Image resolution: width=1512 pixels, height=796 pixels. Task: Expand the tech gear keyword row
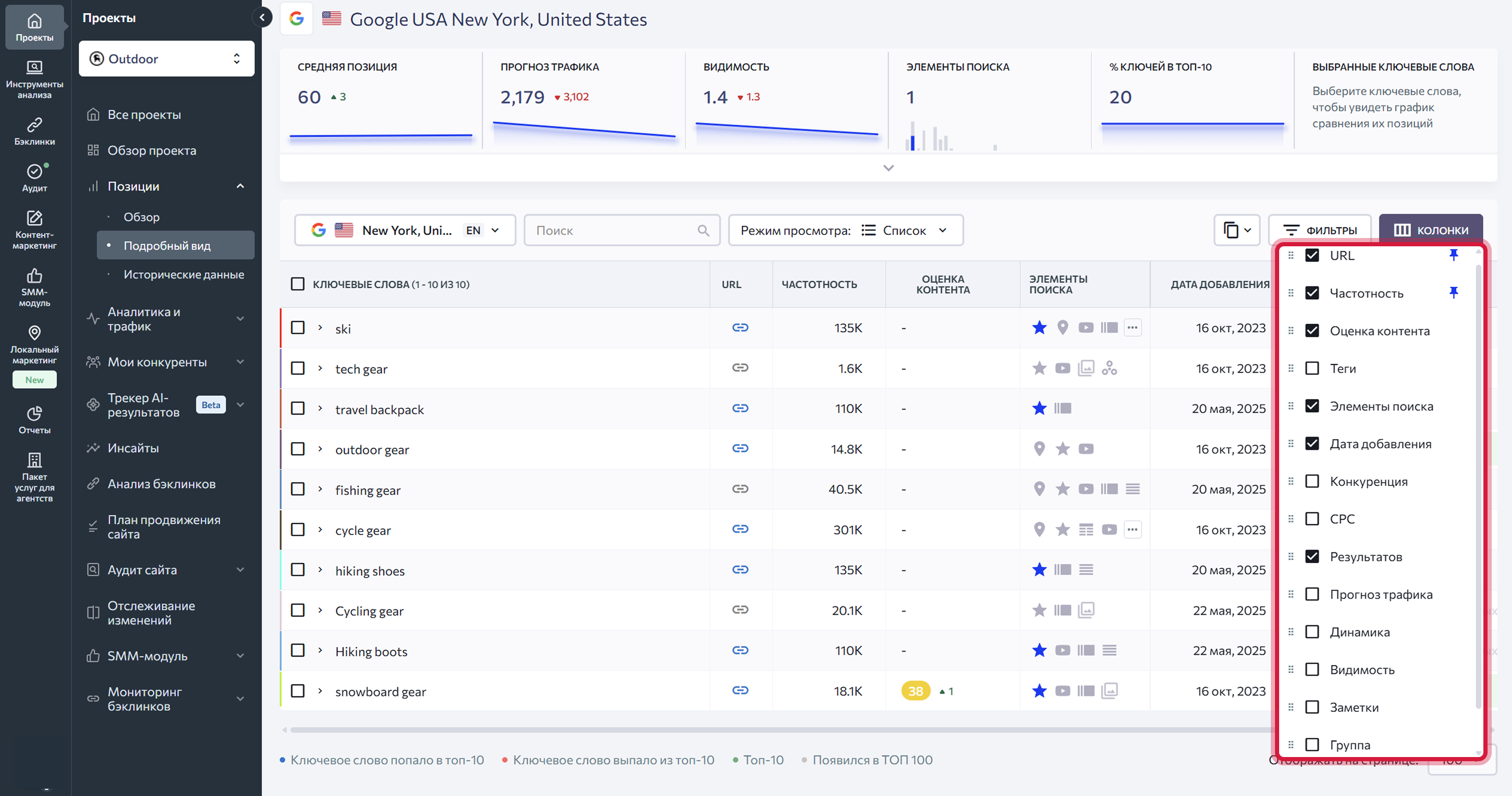coord(320,368)
